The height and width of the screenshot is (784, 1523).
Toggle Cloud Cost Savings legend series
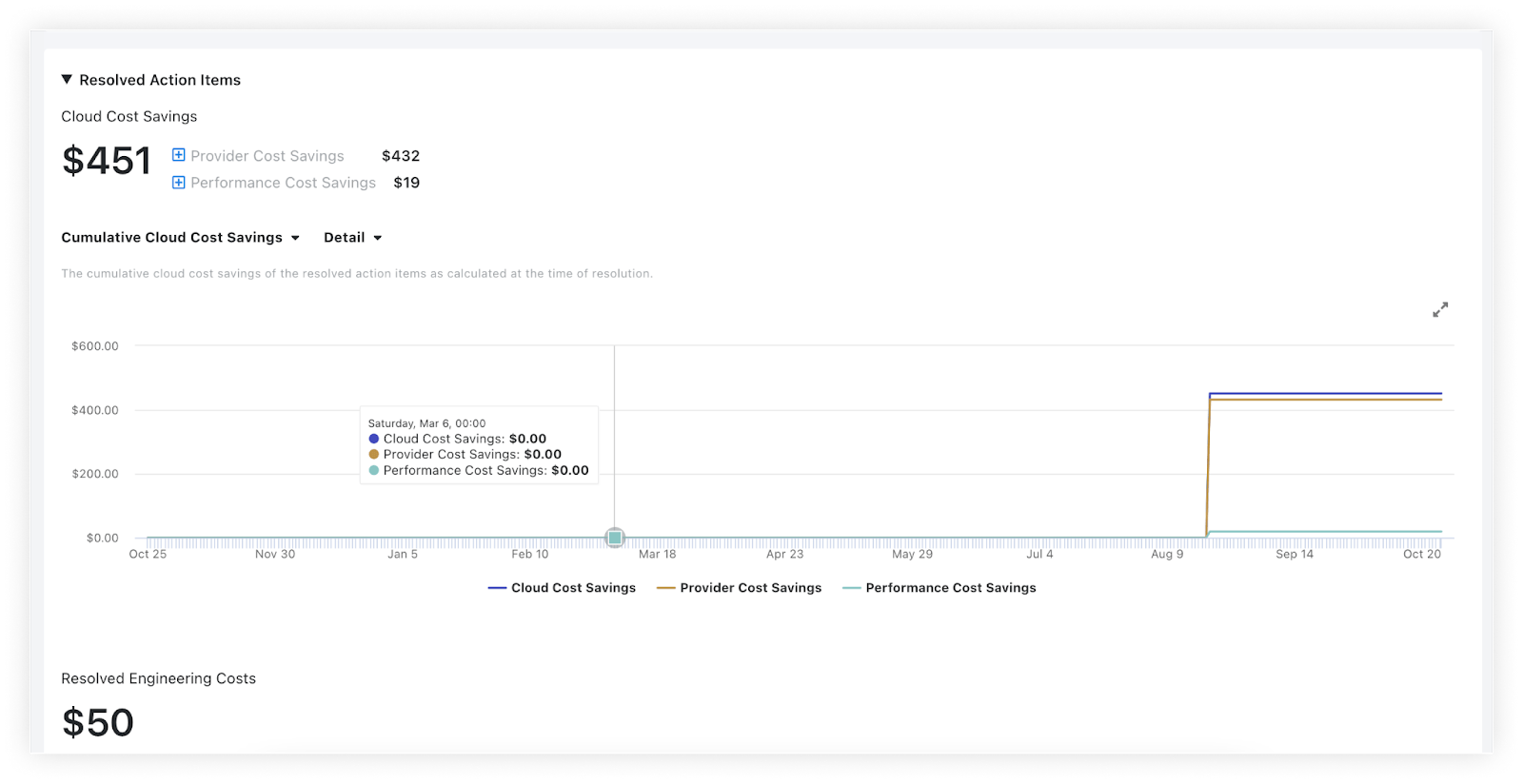[x=562, y=588]
